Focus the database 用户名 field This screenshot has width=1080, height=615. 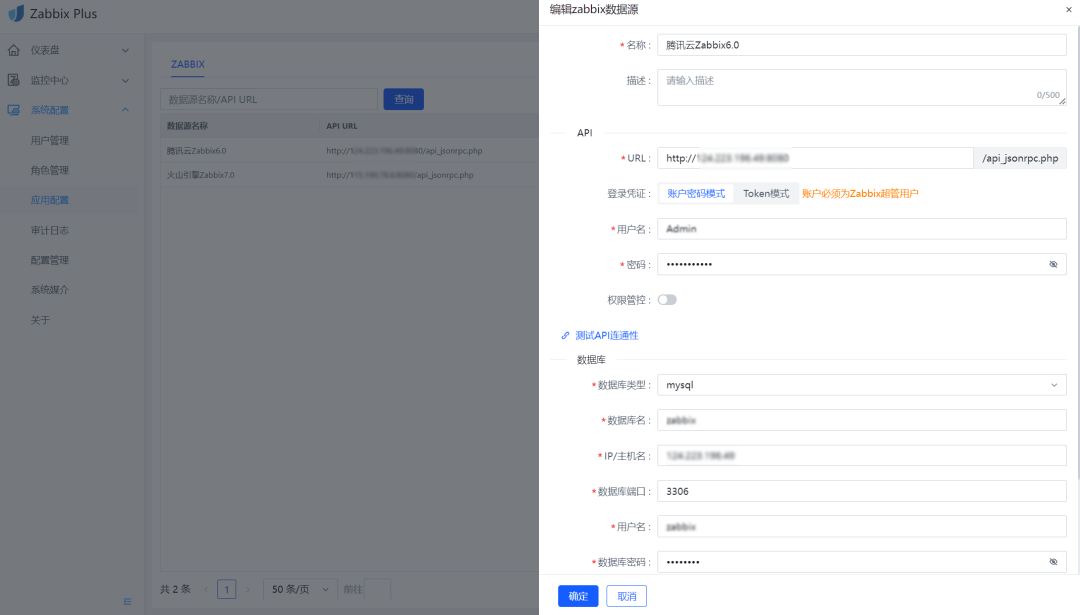(862, 527)
